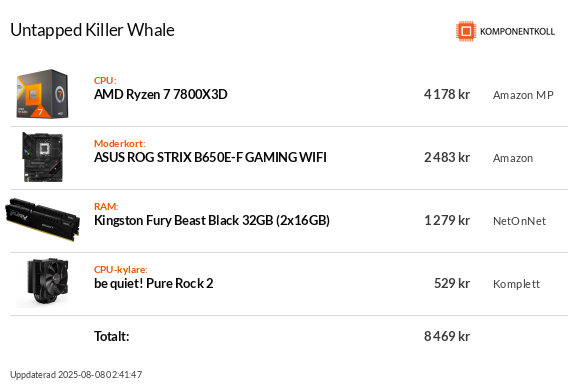
Task: Visit the Komplett store link
Action: point(516,284)
